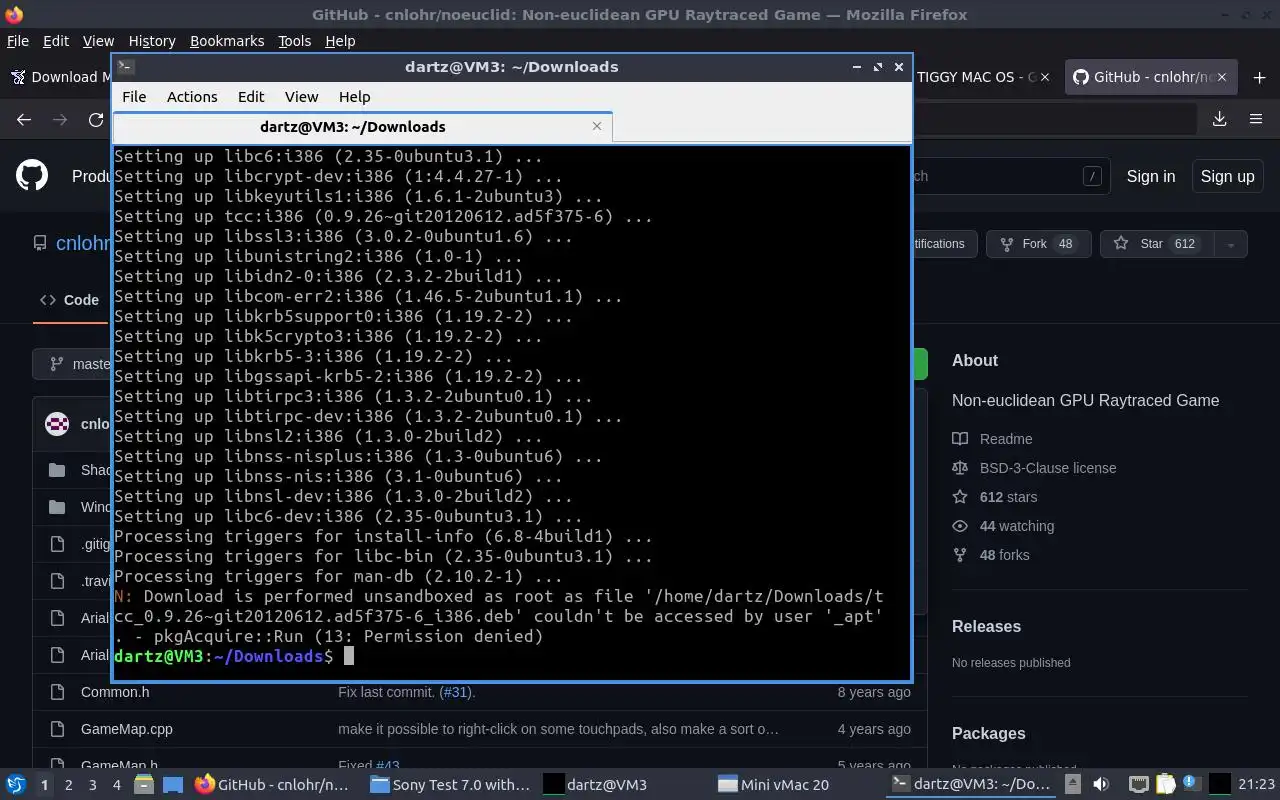Click the About repository icon beside cnlohr

coord(40,243)
